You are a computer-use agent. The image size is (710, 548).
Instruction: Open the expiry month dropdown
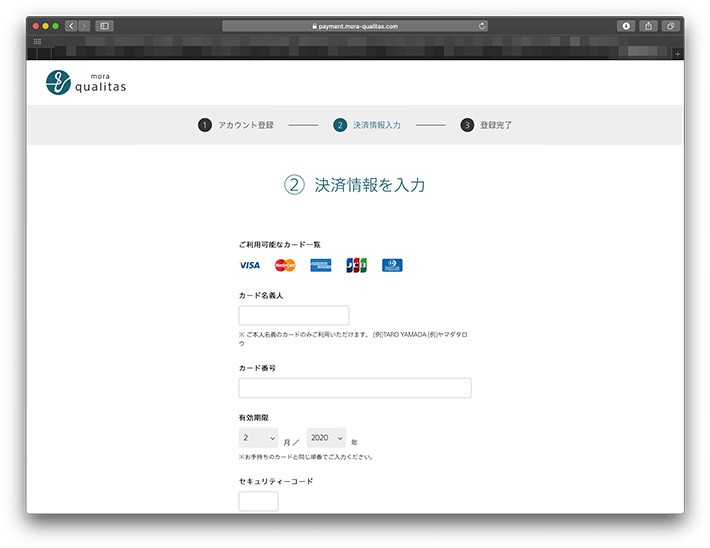(x=259, y=438)
